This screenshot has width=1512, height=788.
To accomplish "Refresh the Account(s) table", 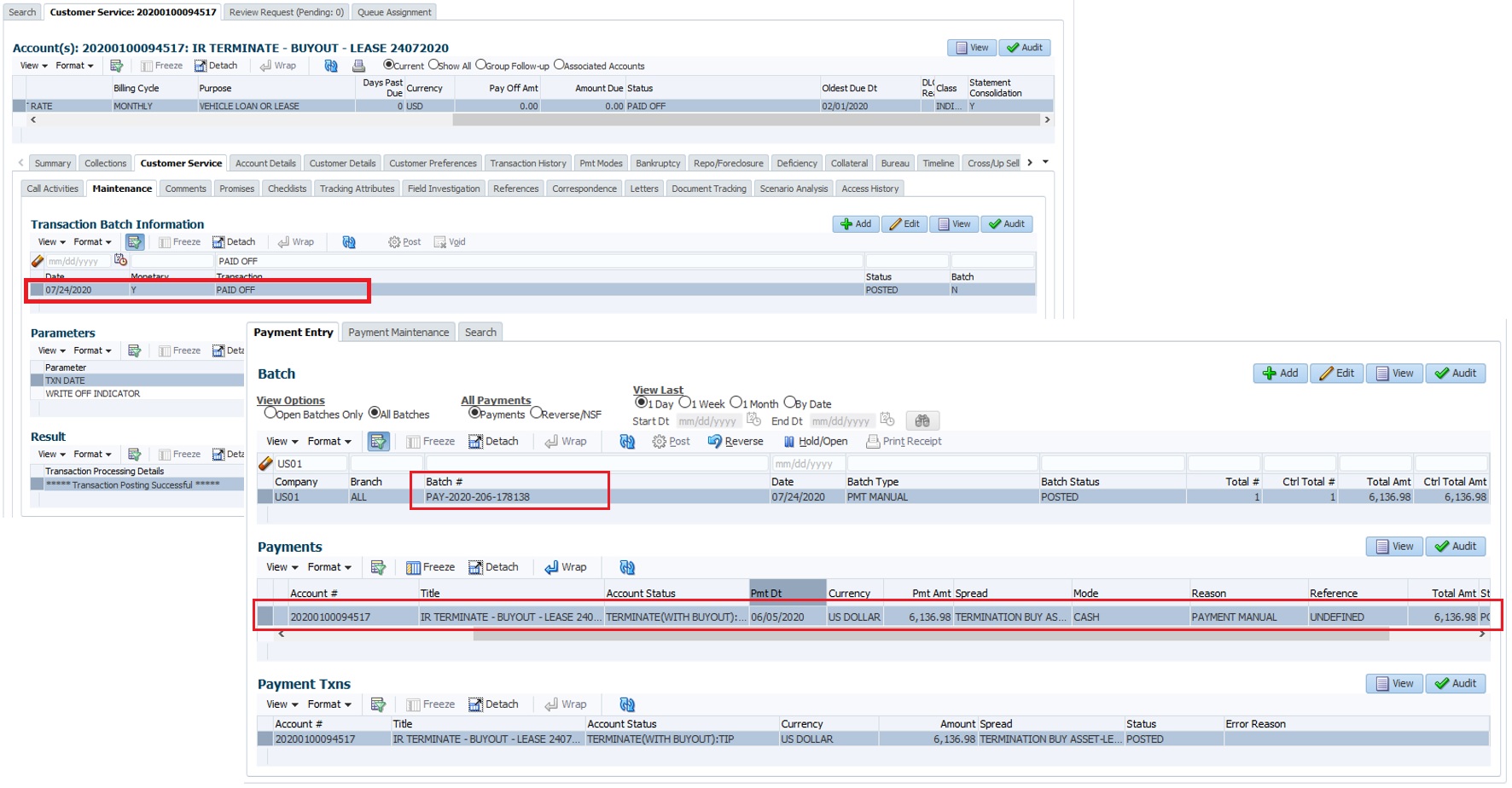I will point(331,66).
